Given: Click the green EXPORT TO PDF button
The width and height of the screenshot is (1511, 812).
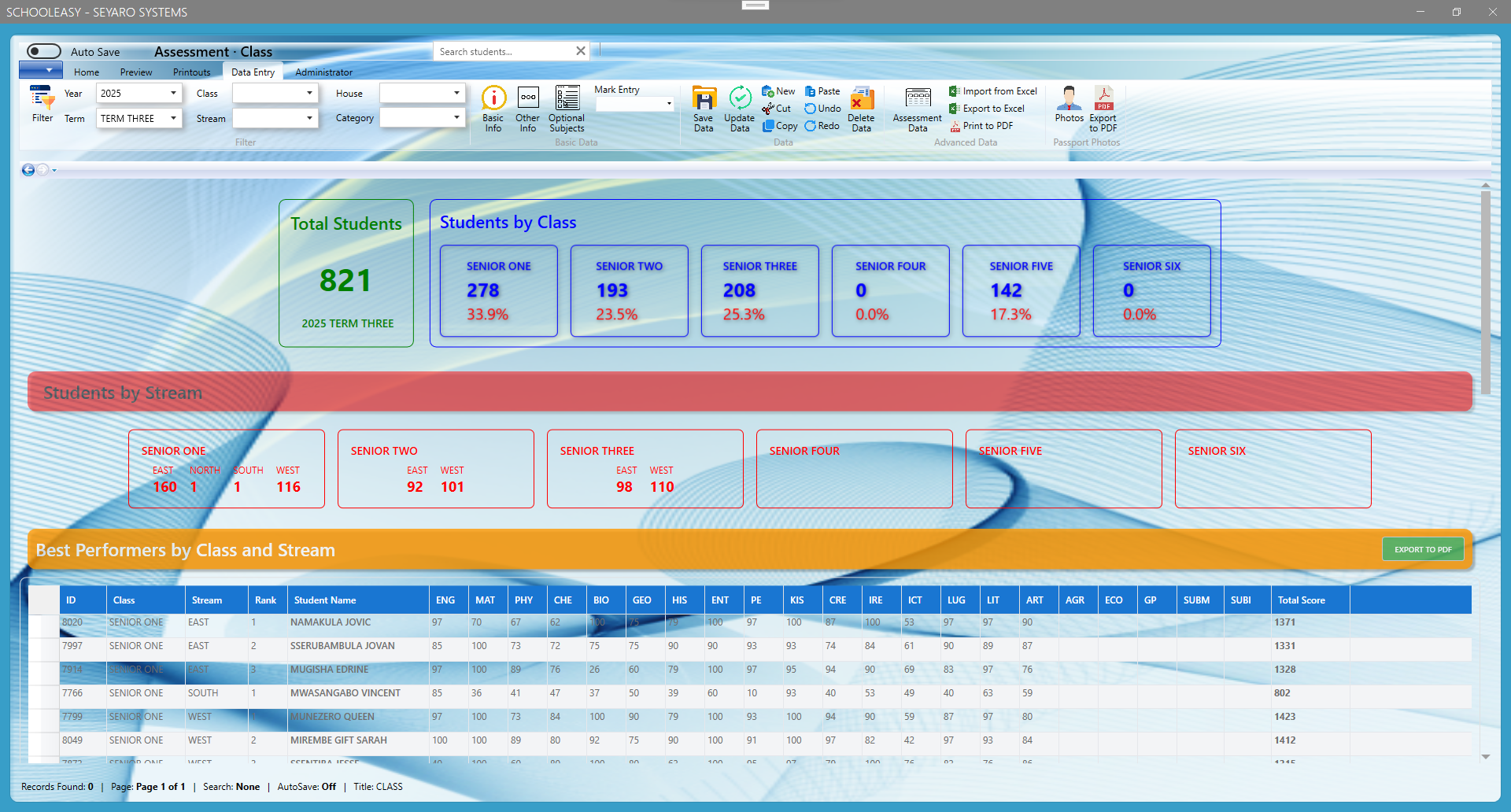Looking at the screenshot, I should click(x=1422, y=548).
